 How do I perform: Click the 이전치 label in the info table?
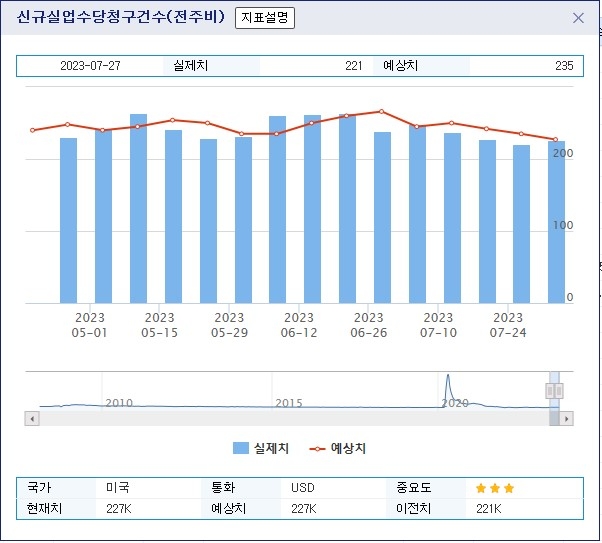point(413,508)
